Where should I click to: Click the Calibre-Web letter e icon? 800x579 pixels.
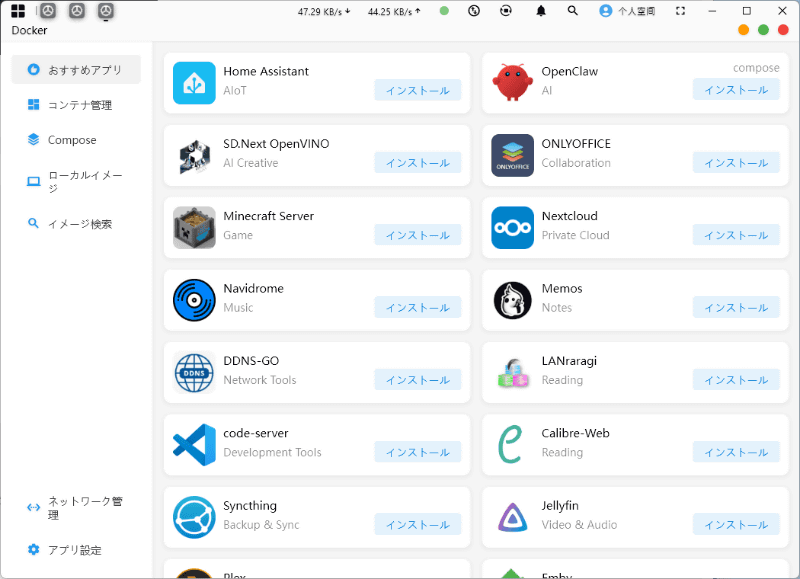(x=510, y=444)
